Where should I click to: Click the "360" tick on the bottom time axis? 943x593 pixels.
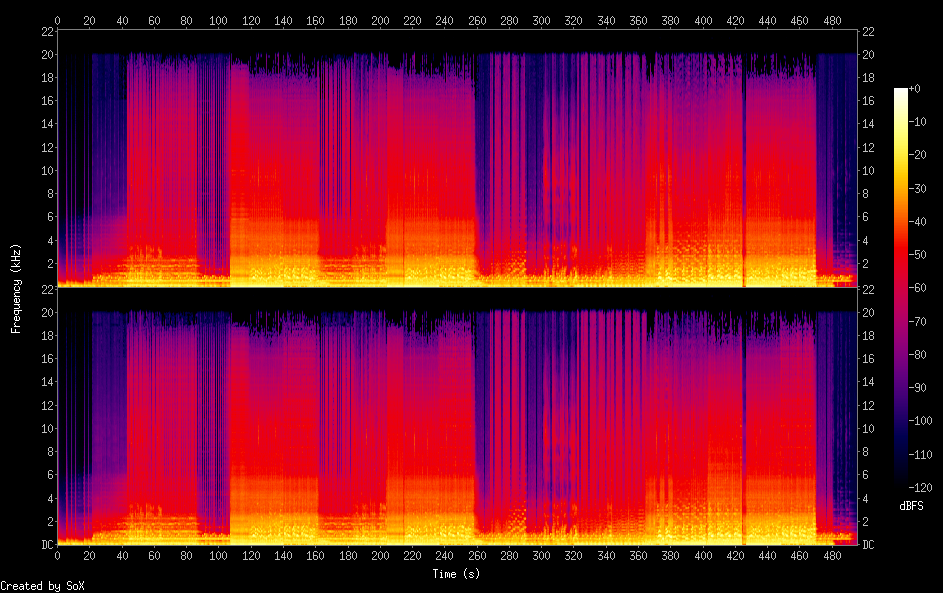pos(638,556)
